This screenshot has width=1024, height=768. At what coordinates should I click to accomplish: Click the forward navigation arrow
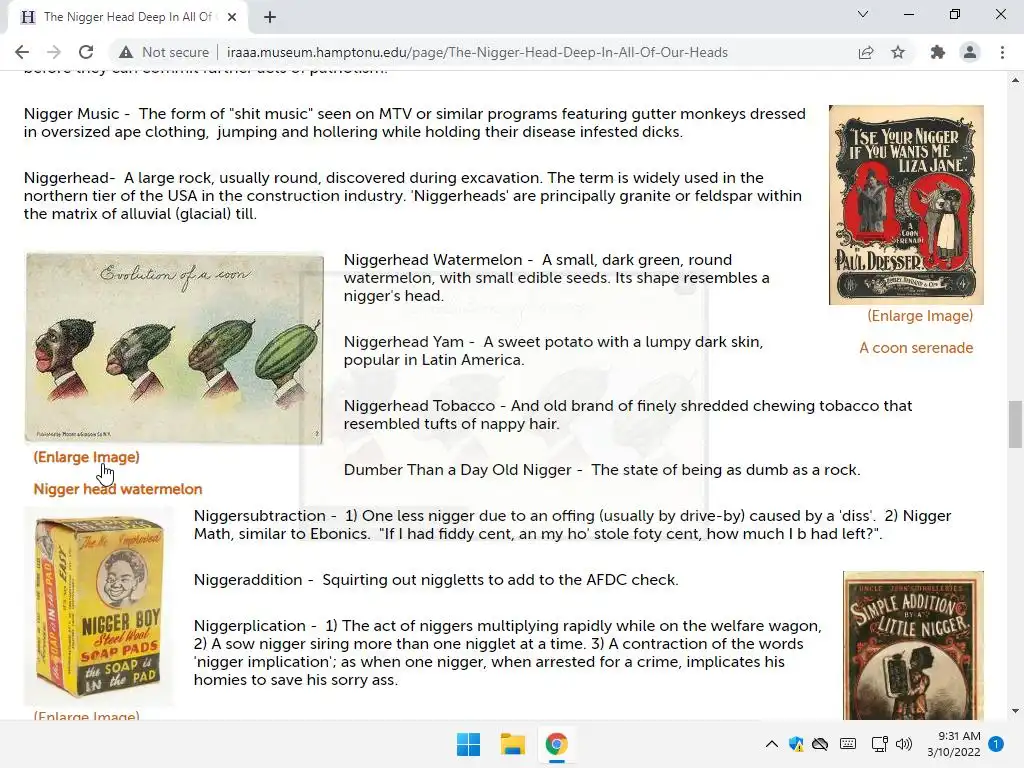pos(54,52)
